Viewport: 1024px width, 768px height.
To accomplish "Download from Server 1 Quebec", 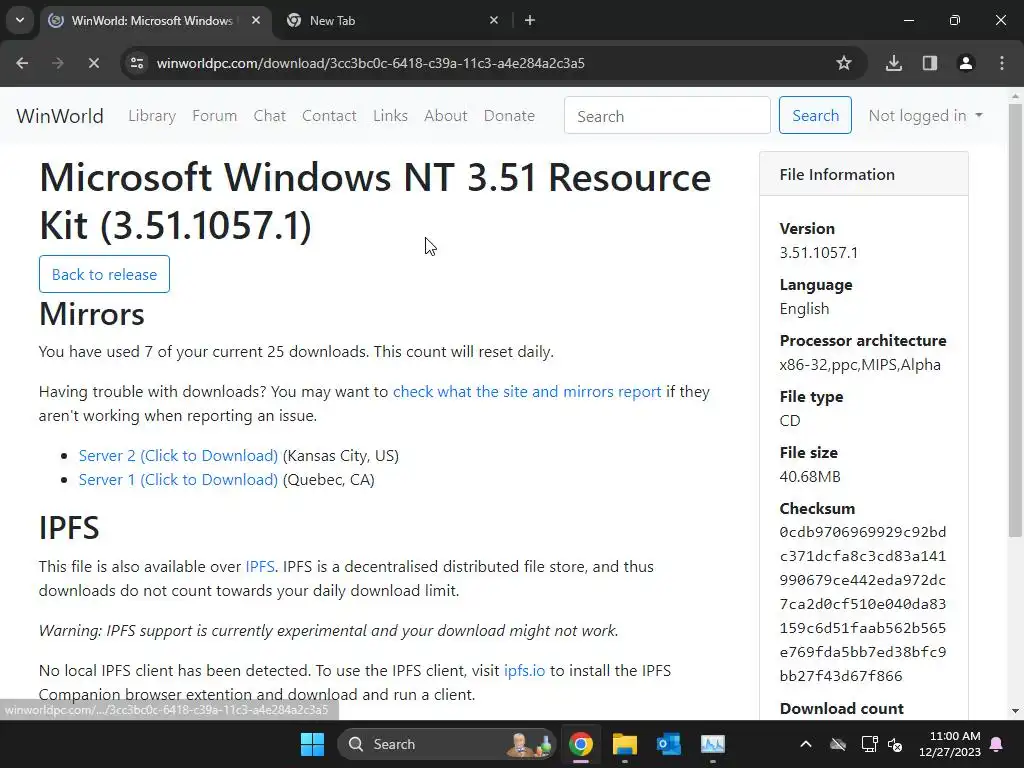I will (x=178, y=480).
